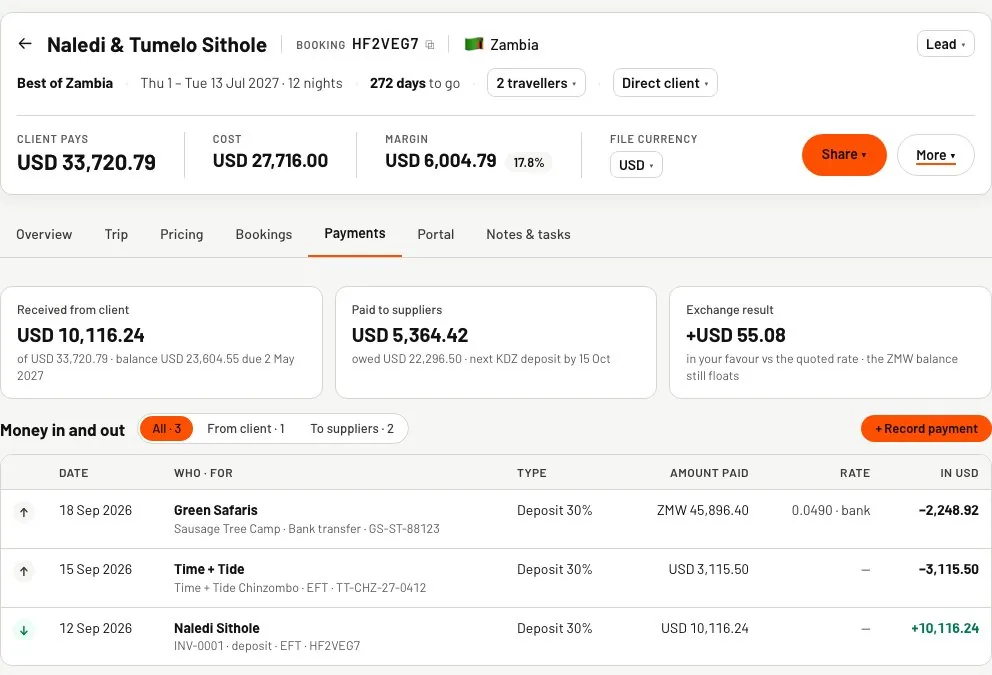992x675 pixels.
Task: Click the 17.8% margin badge
Action: pyautogui.click(x=528, y=163)
